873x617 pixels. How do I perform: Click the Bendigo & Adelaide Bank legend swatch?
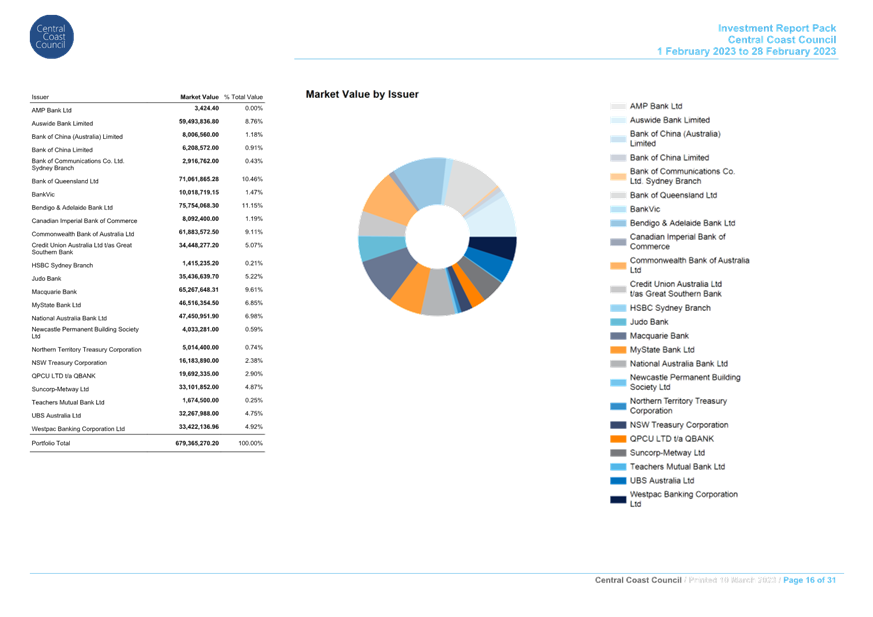pyautogui.click(x=618, y=223)
